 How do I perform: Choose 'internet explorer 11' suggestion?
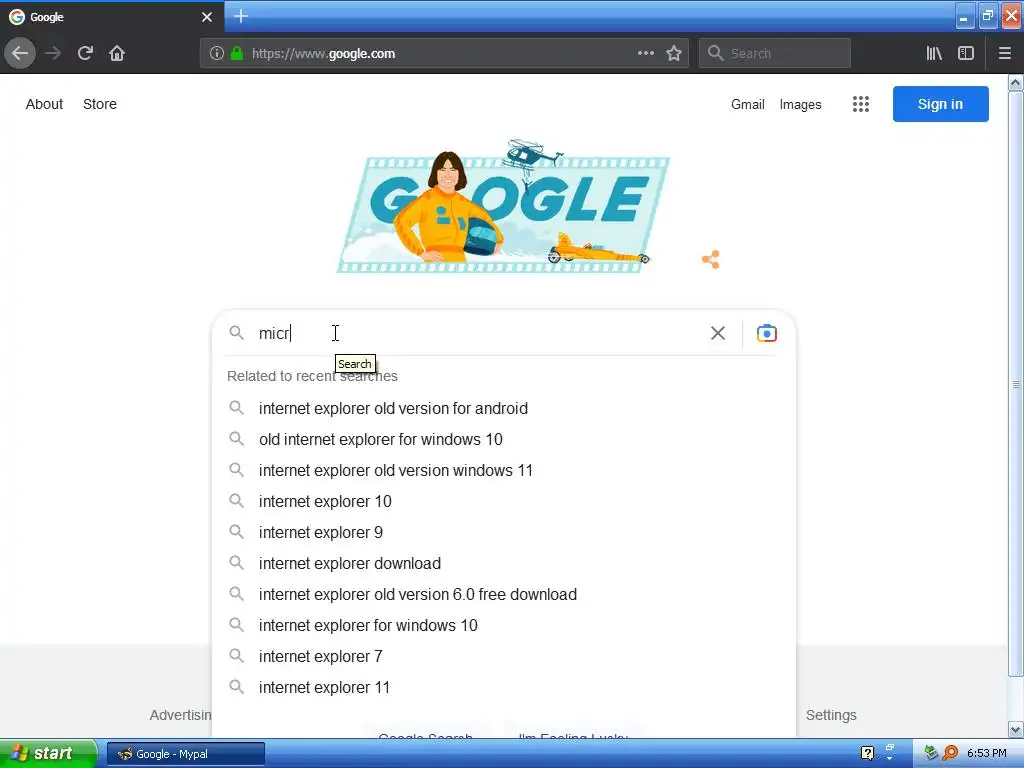pyautogui.click(x=504, y=688)
